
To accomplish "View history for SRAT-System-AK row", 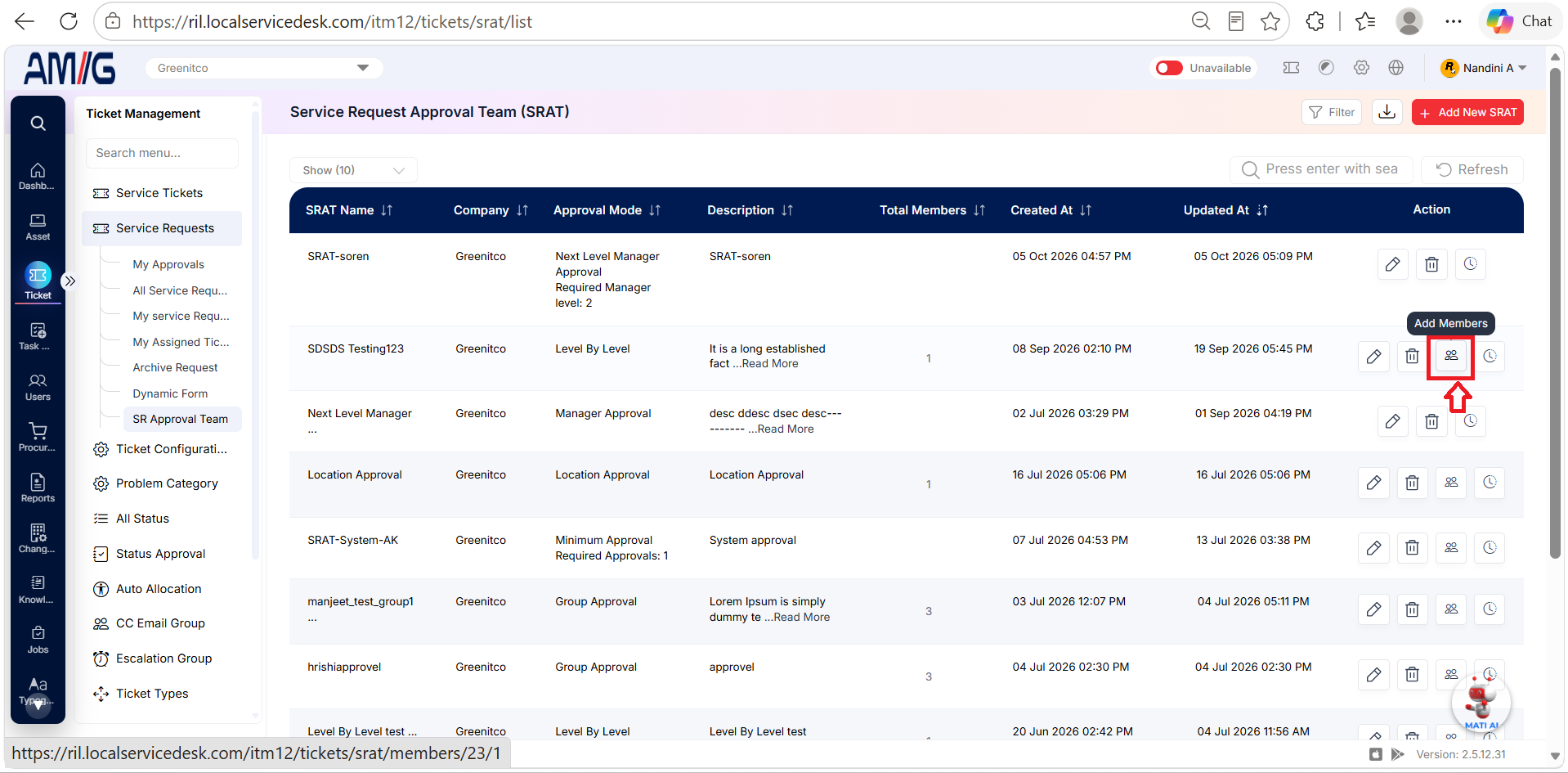I will (1490, 547).
